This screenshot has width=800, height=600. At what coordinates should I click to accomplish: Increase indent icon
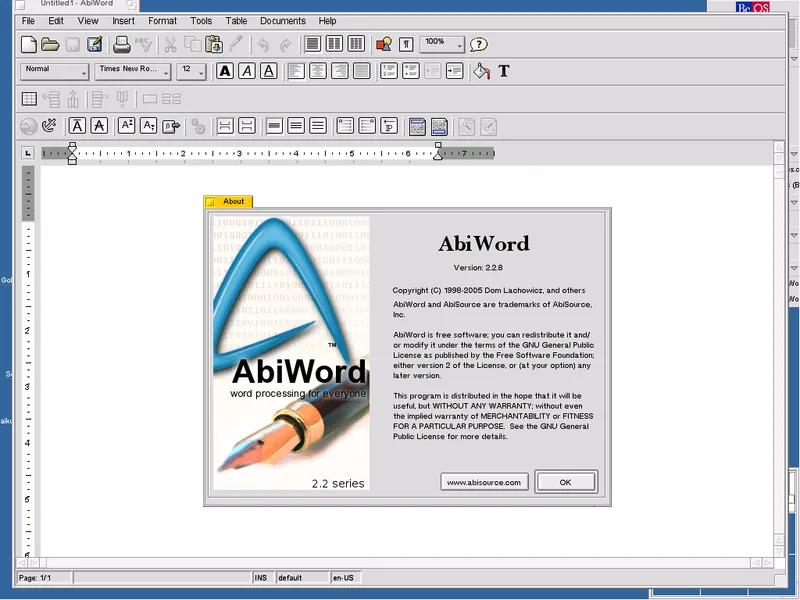pyautogui.click(x=454, y=71)
